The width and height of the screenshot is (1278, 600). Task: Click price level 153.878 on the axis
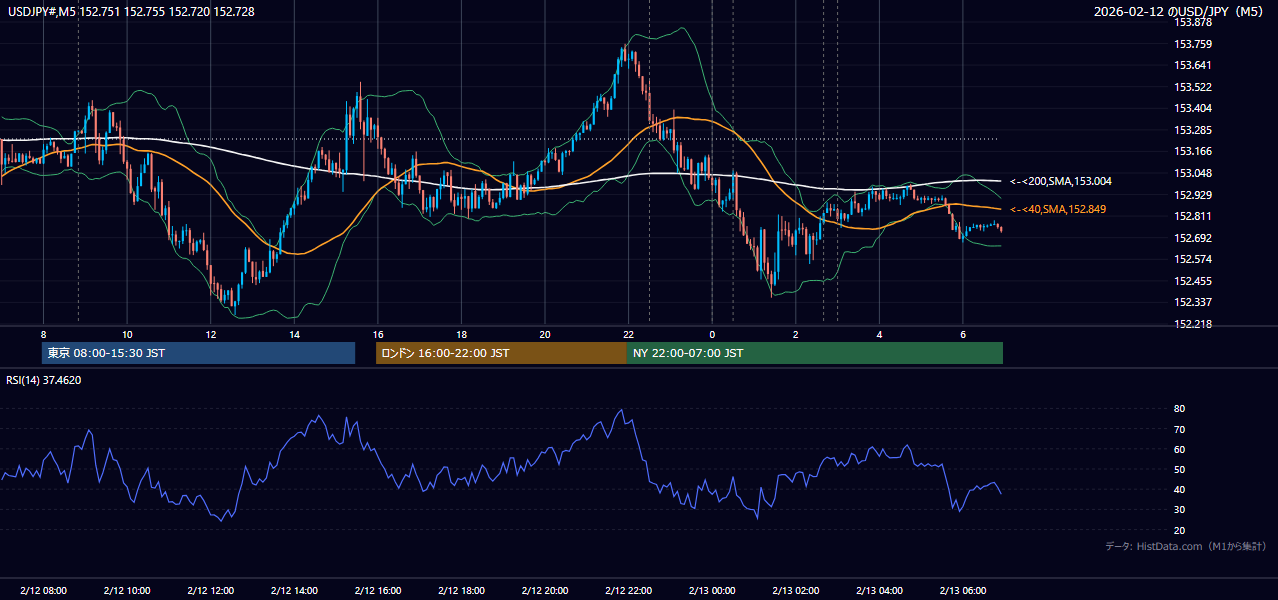click(1193, 22)
